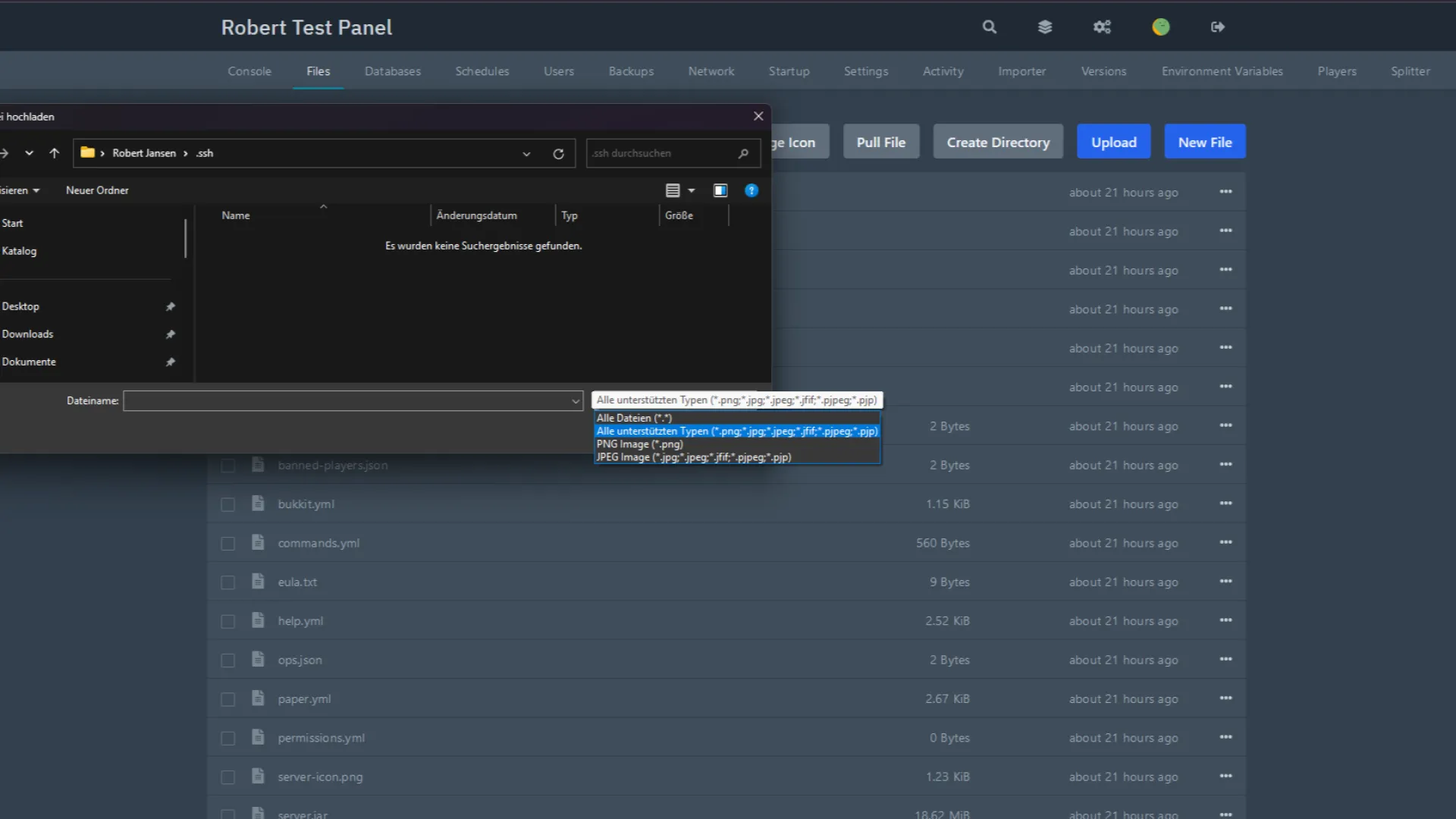Click the search magnifier icon in header
This screenshot has width=1456, height=819.
click(989, 27)
